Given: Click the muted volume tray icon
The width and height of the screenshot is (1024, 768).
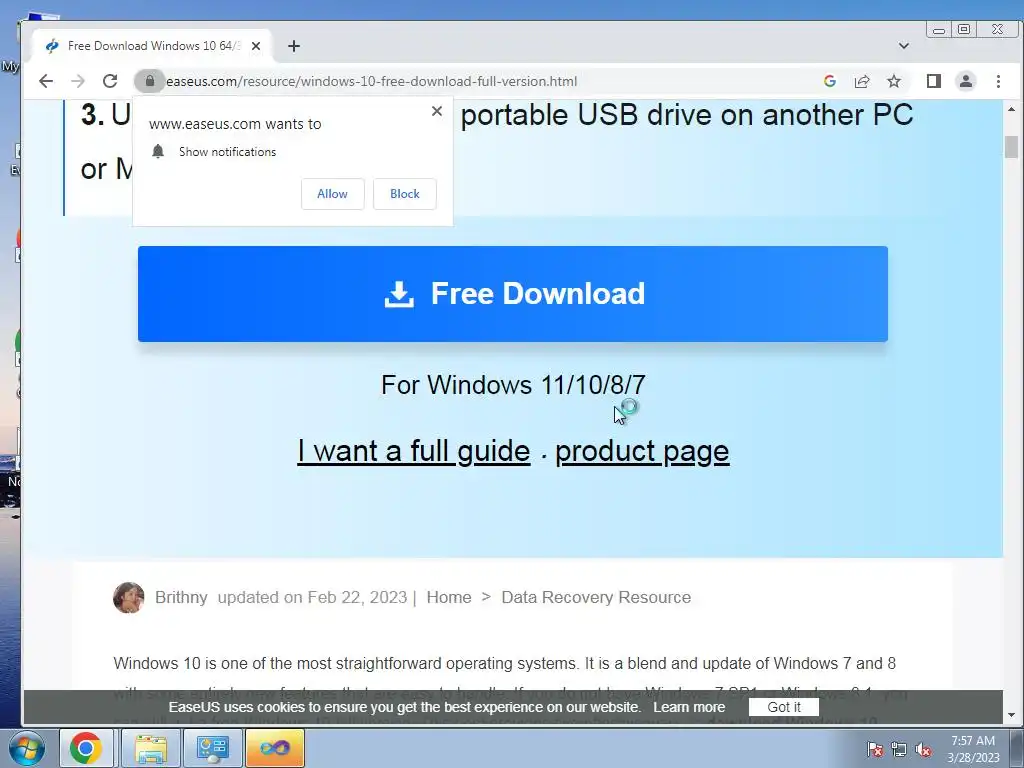Looking at the screenshot, I should pos(923,750).
